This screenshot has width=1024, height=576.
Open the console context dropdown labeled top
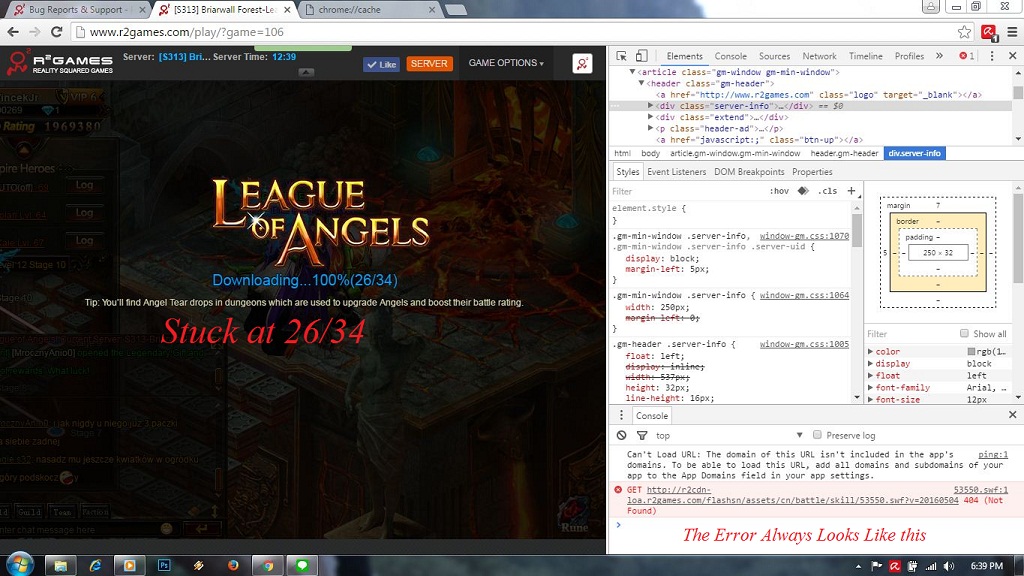730,436
